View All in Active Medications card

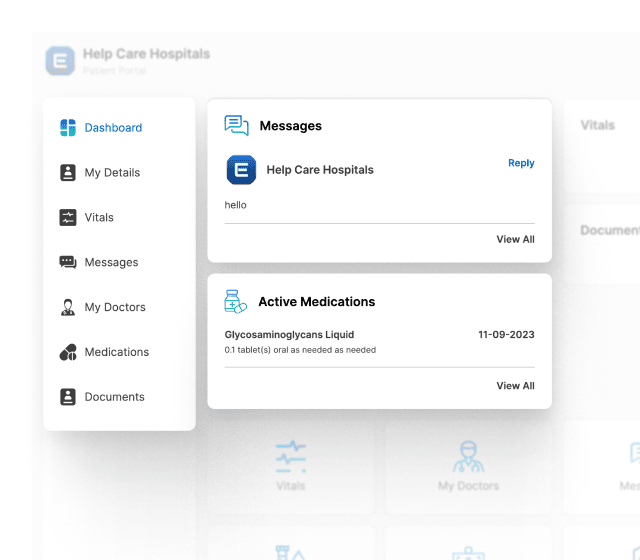(x=515, y=385)
